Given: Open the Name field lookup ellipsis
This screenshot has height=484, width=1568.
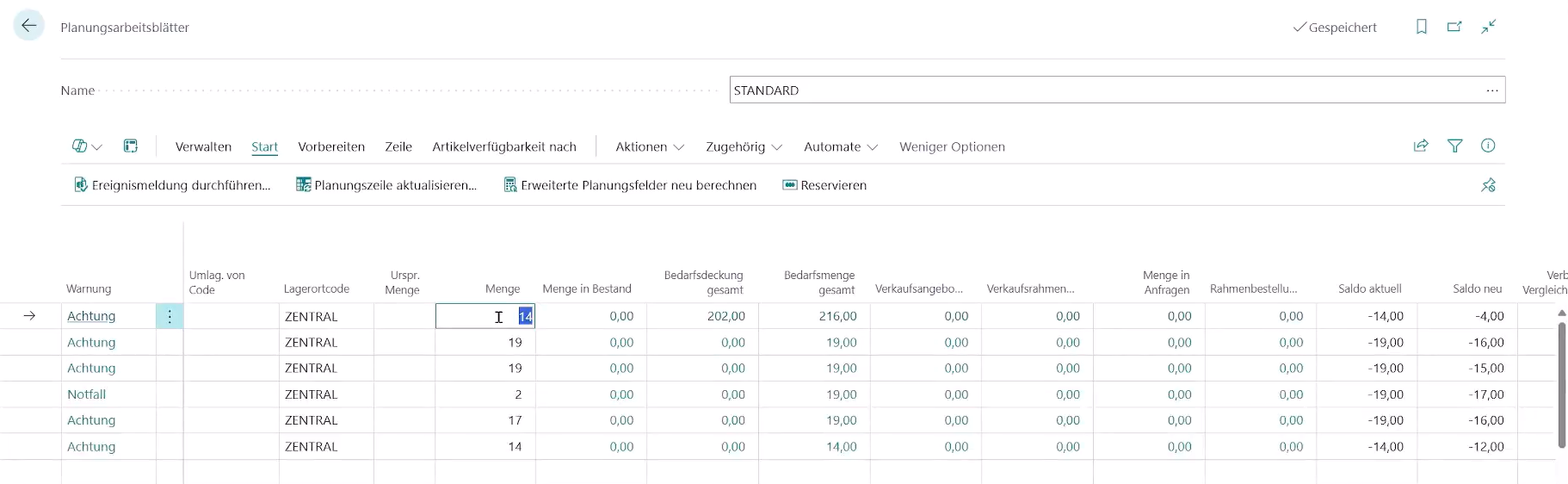Looking at the screenshot, I should pyautogui.click(x=1491, y=90).
